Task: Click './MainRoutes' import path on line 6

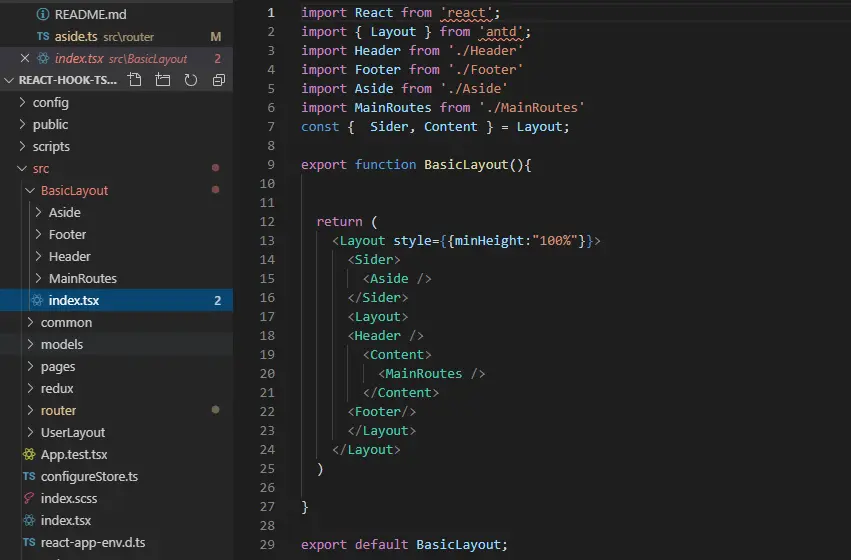Action: pos(531,107)
